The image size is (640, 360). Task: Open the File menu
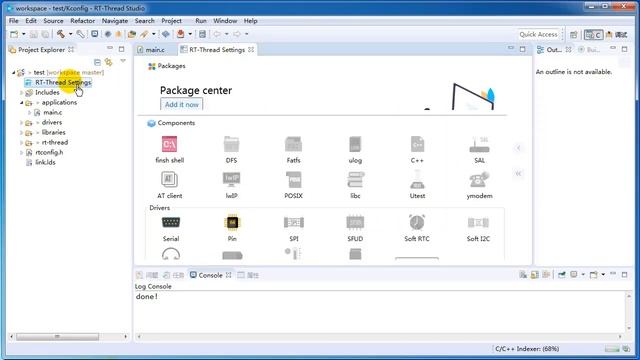(13, 21)
